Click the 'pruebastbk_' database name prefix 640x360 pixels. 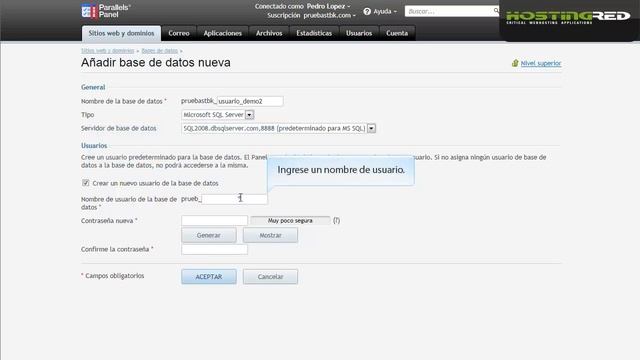[x=199, y=101]
